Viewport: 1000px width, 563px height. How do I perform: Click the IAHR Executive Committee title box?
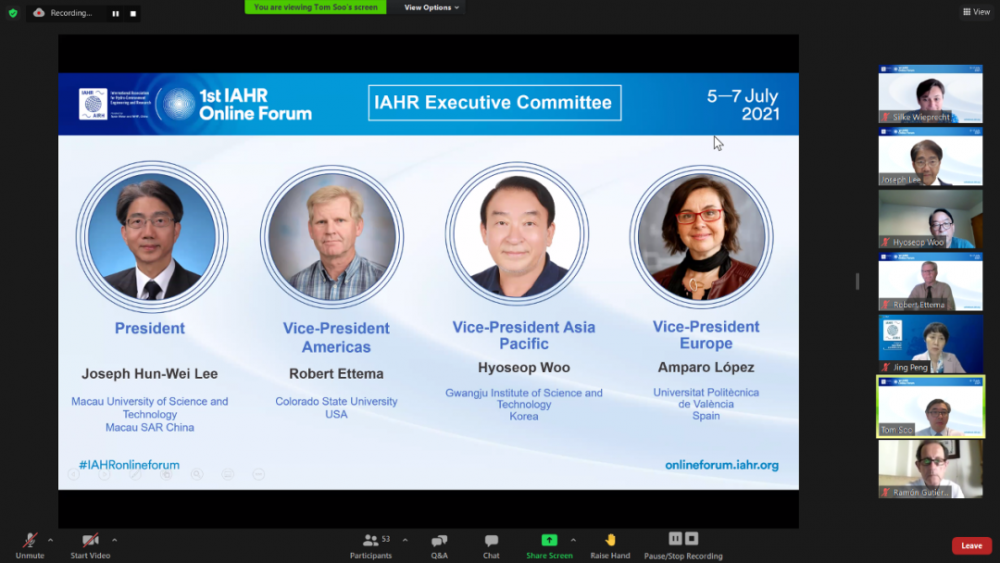pos(494,103)
